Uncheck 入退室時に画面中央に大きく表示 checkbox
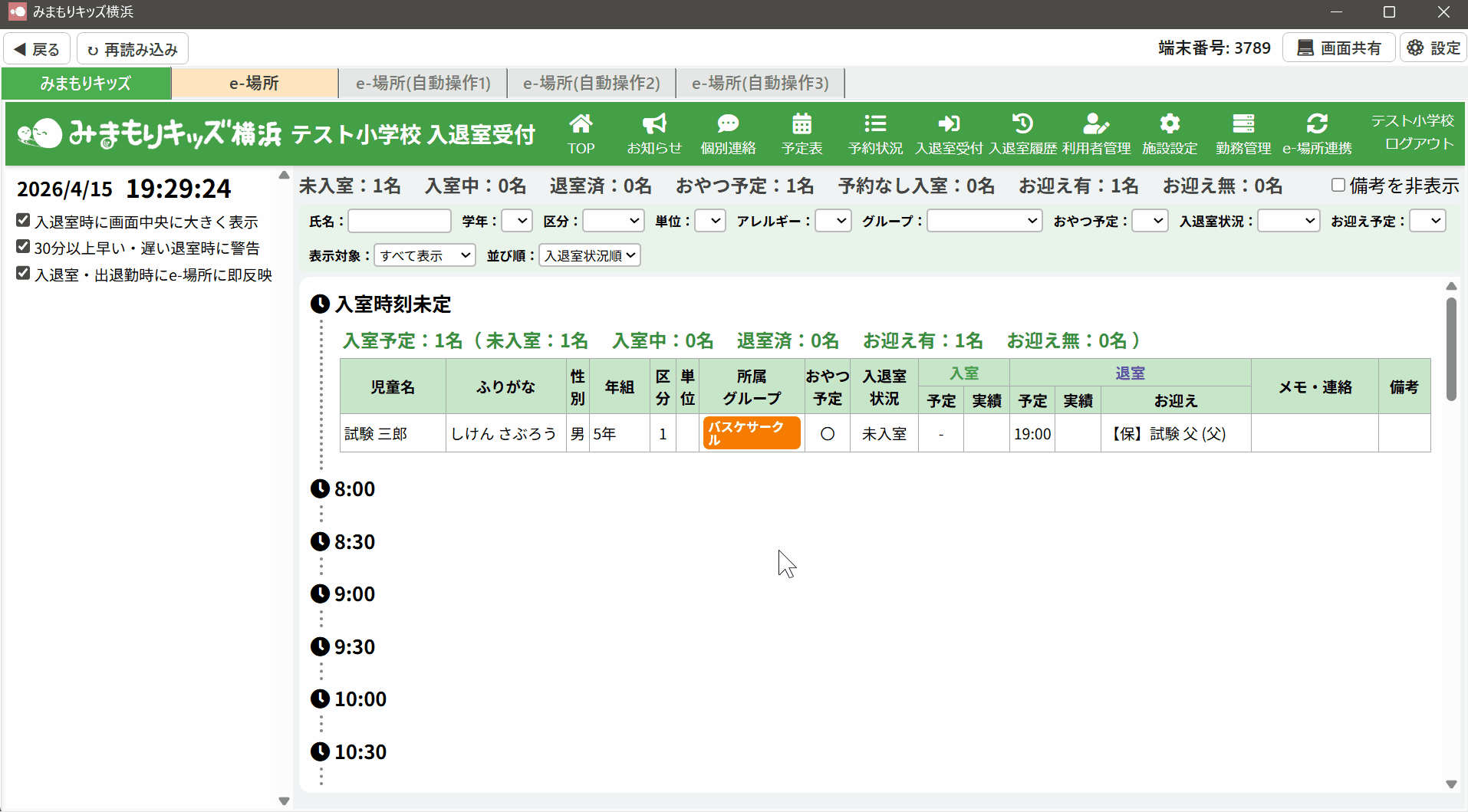 pyautogui.click(x=24, y=221)
